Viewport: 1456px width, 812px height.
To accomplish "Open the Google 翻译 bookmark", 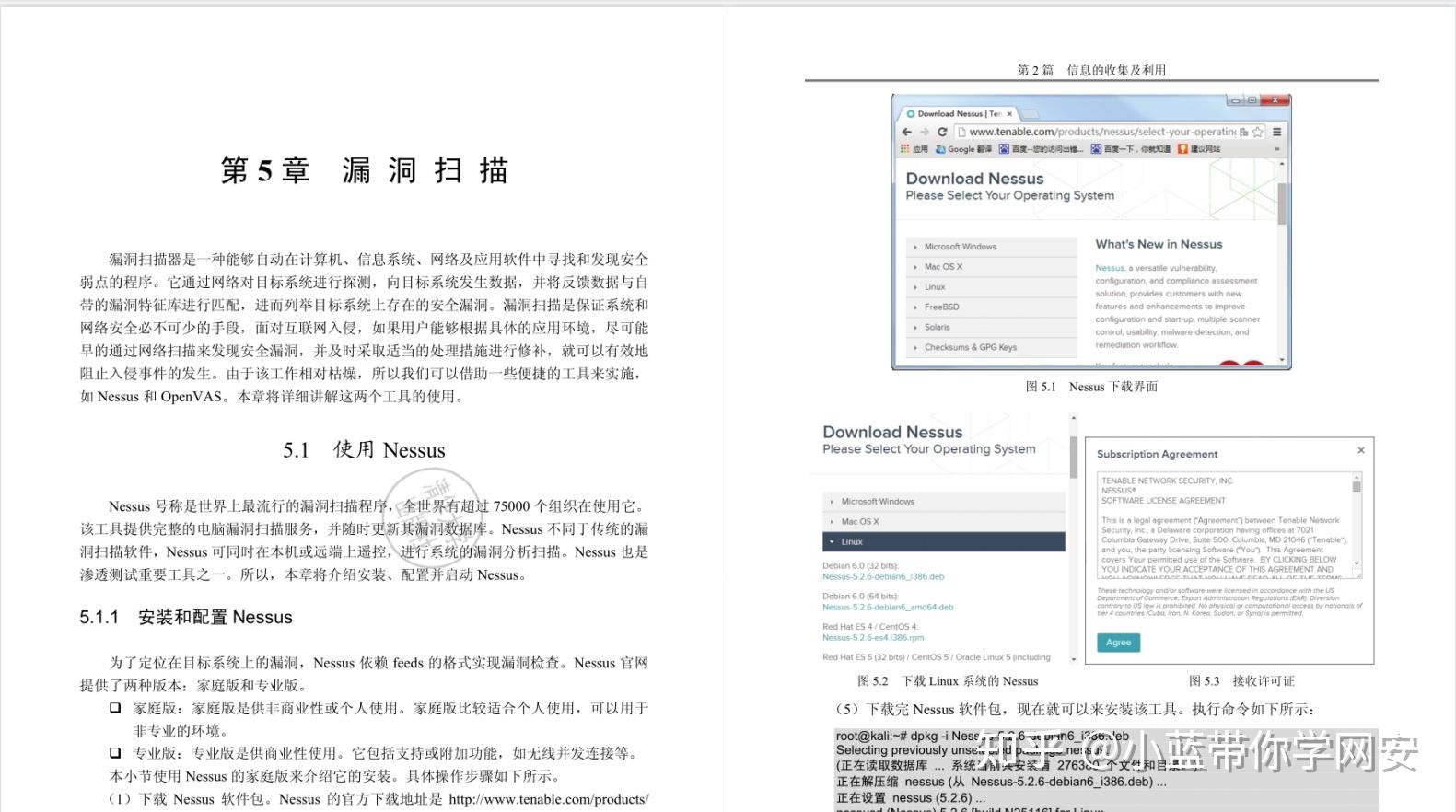I will (x=963, y=149).
